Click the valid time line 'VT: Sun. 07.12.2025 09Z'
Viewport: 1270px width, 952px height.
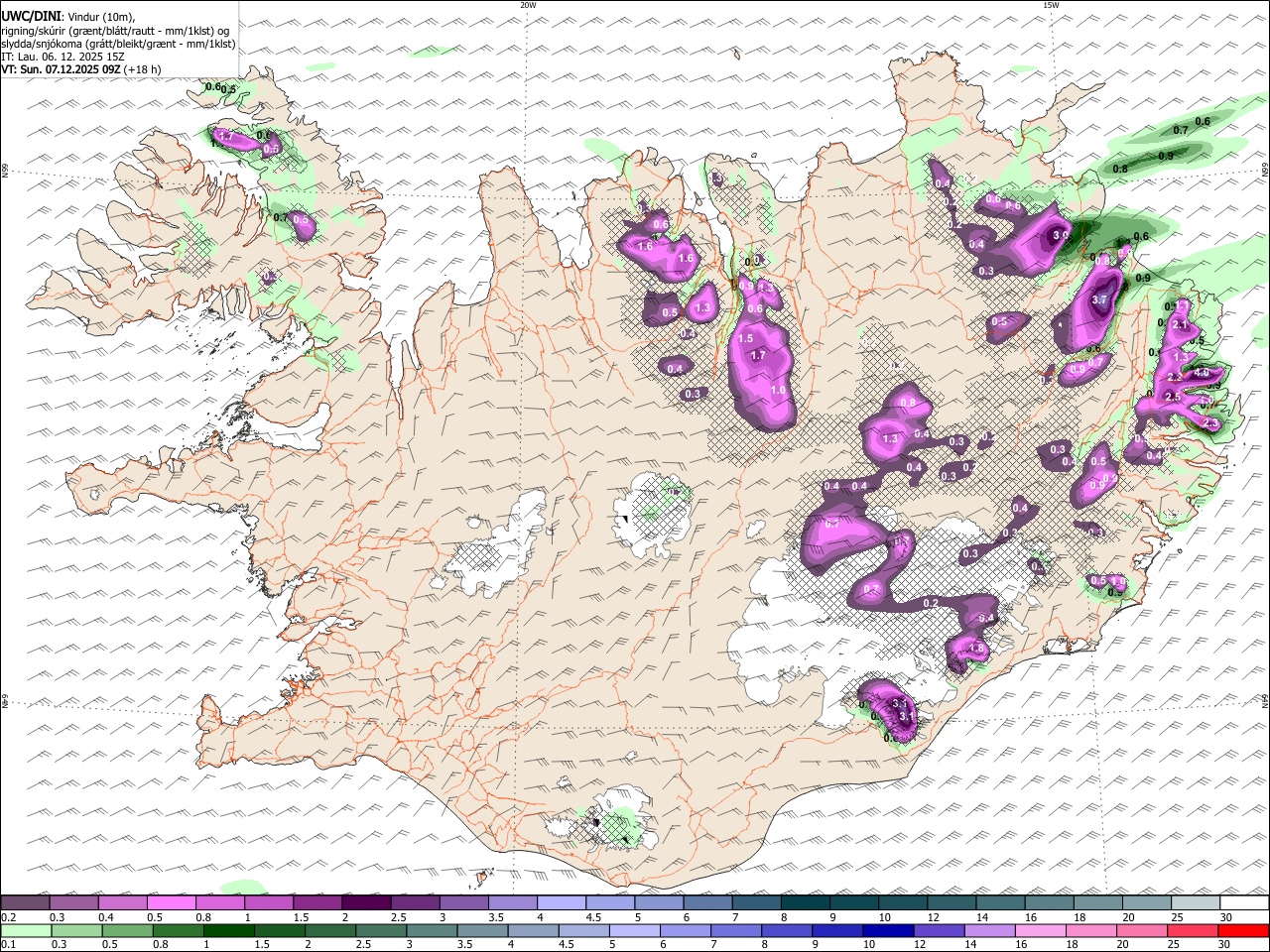pos(62,69)
